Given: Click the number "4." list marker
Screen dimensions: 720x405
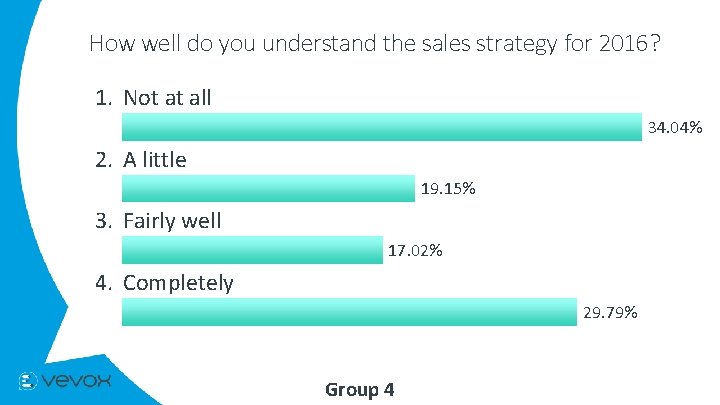Looking at the screenshot, I should [103, 283].
